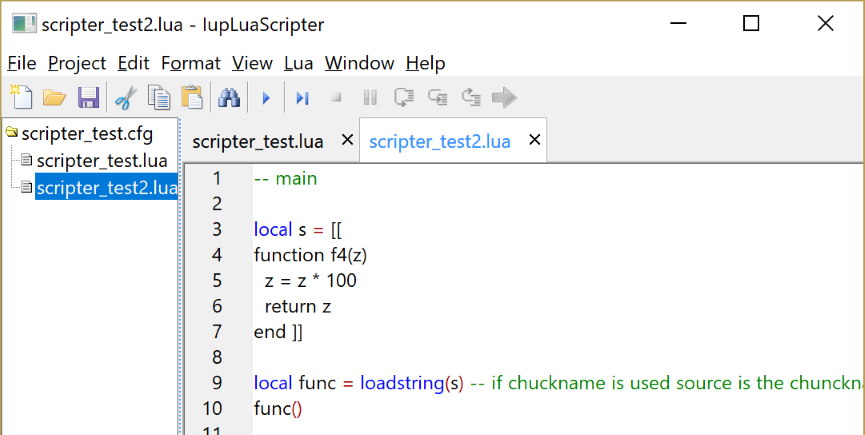Click the Paste clipboard icon
The height and width of the screenshot is (435, 865).
click(x=192, y=97)
